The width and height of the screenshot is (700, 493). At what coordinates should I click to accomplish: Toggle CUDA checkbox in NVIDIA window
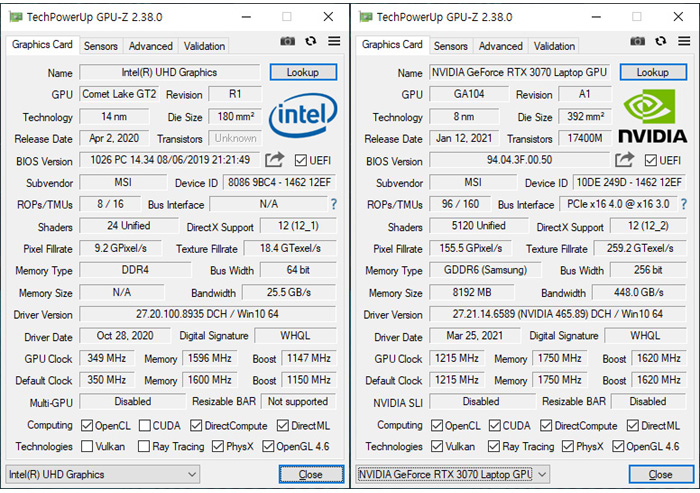click(x=494, y=426)
